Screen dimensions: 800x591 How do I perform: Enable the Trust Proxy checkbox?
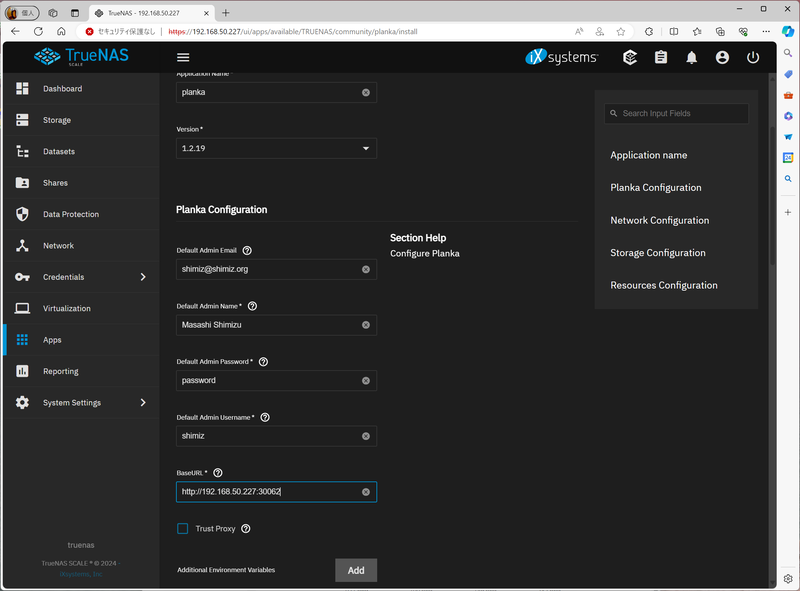pyautogui.click(x=183, y=528)
